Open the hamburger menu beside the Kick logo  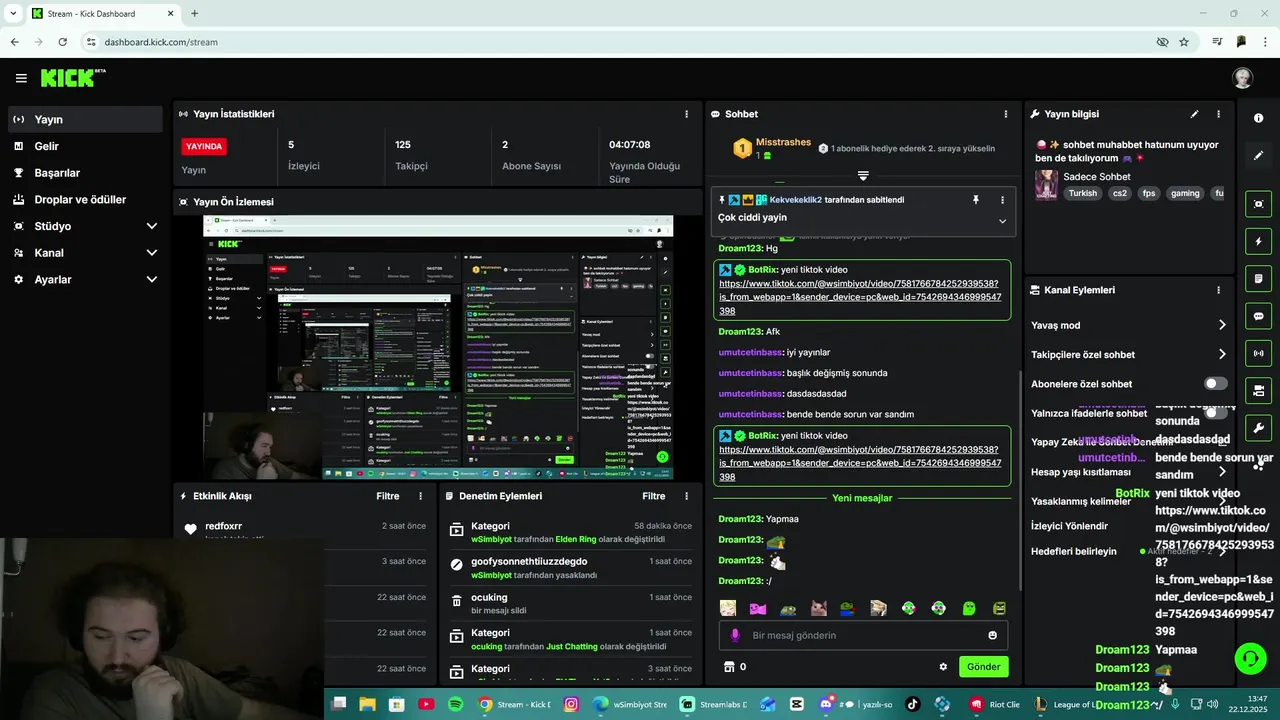21,78
